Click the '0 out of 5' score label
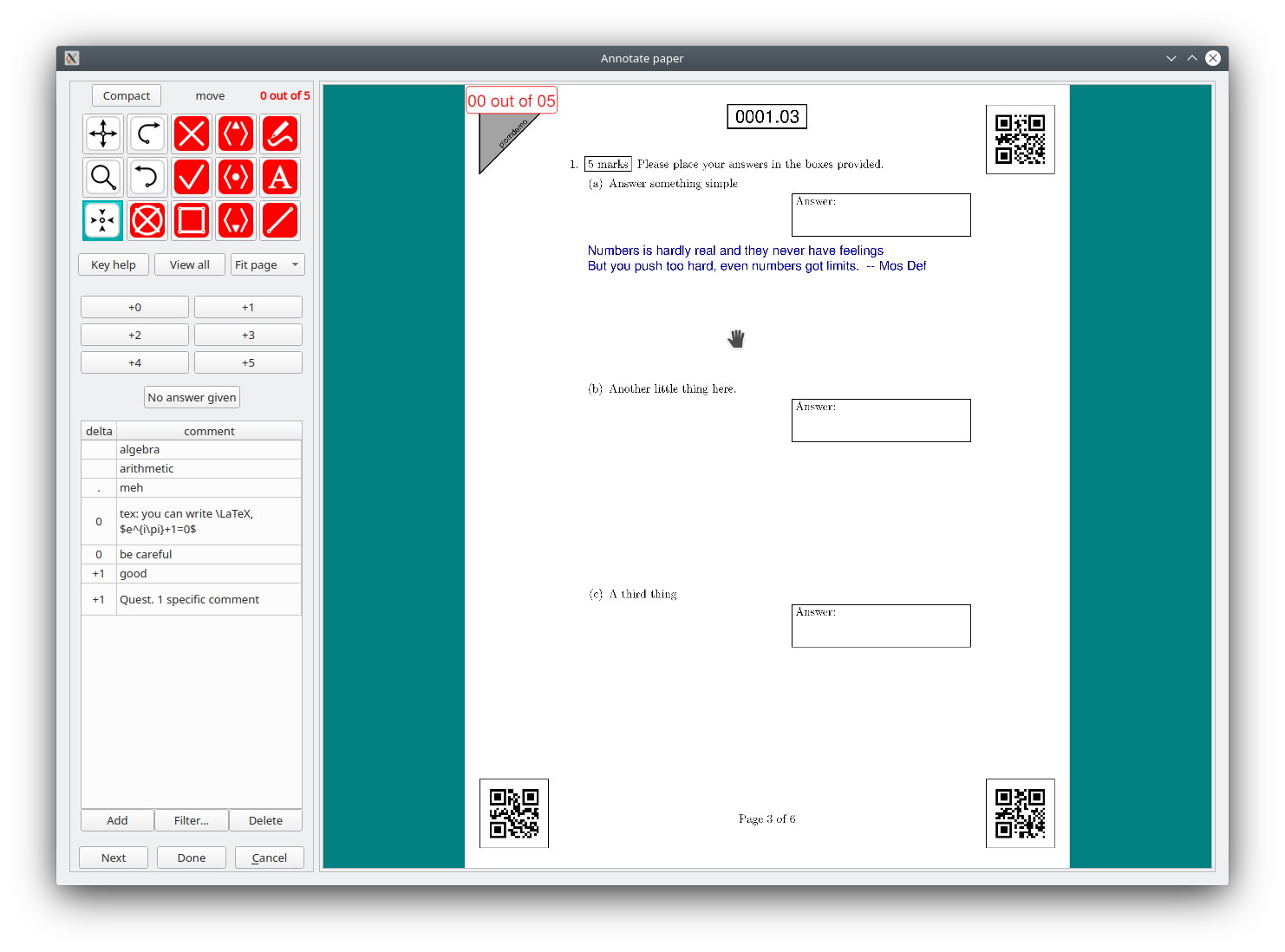Screen dimensions: 1285x952 tap(285, 95)
